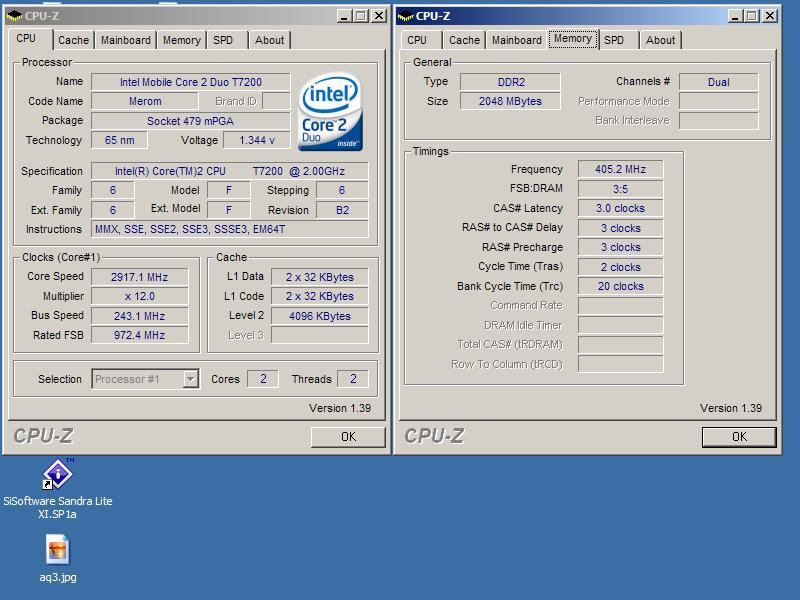The height and width of the screenshot is (600, 800).
Task: Click the L1 Data value '2 x 32 KBytes'
Action: [x=320, y=277]
